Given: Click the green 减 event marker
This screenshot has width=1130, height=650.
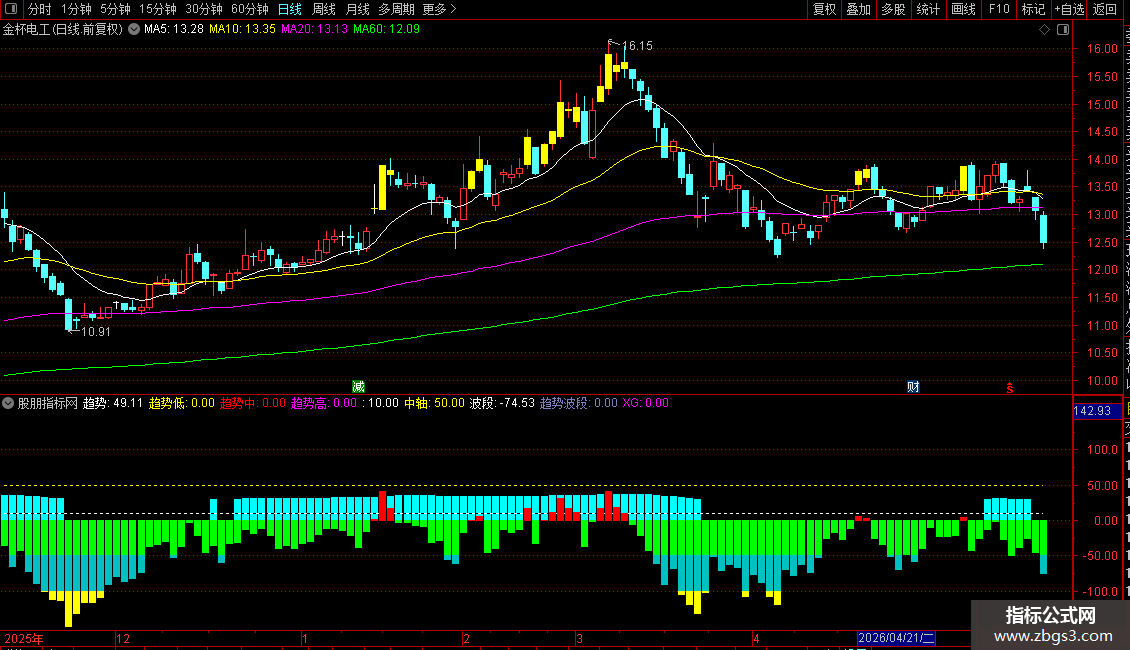Looking at the screenshot, I should [x=358, y=387].
